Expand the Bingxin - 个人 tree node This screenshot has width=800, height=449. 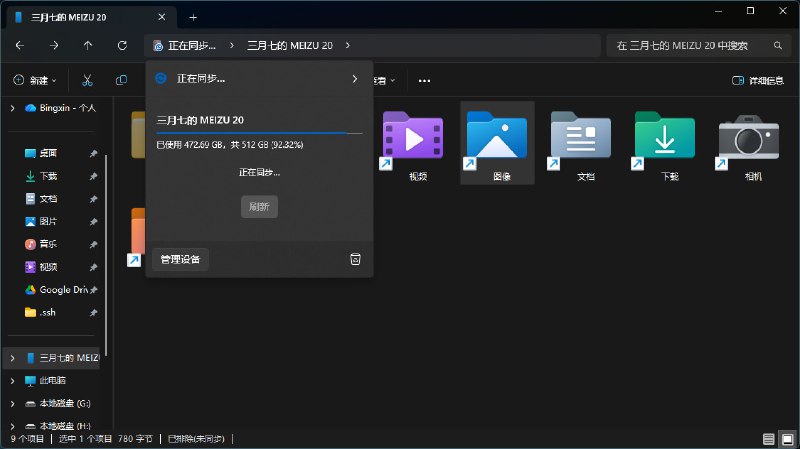point(12,108)
